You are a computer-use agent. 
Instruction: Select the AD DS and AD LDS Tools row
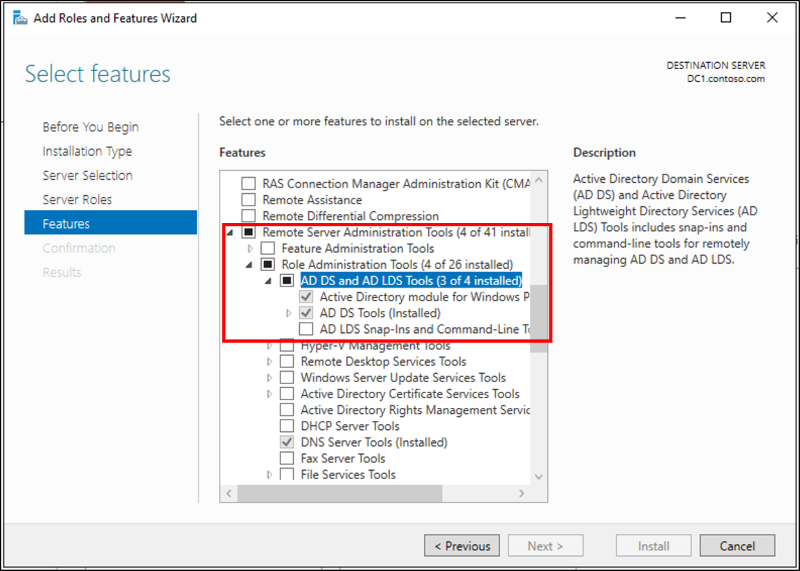click(411, 281)
